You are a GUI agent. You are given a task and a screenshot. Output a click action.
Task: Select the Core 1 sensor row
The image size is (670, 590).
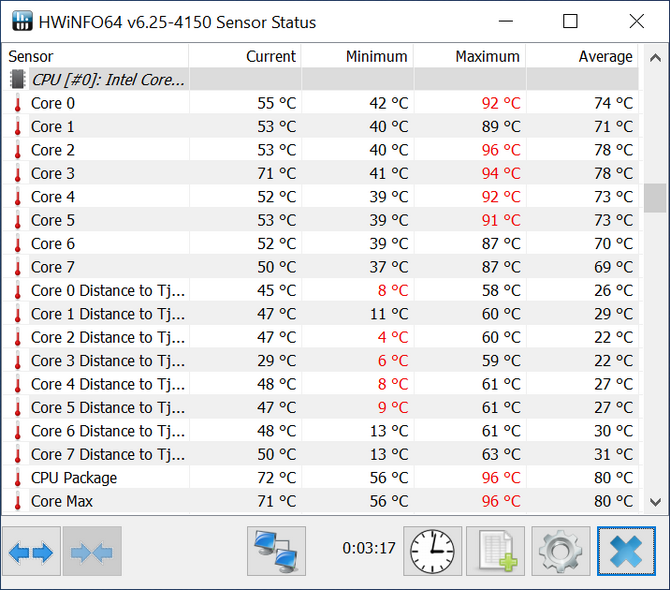pyautogui.click(x=321, y=126)
